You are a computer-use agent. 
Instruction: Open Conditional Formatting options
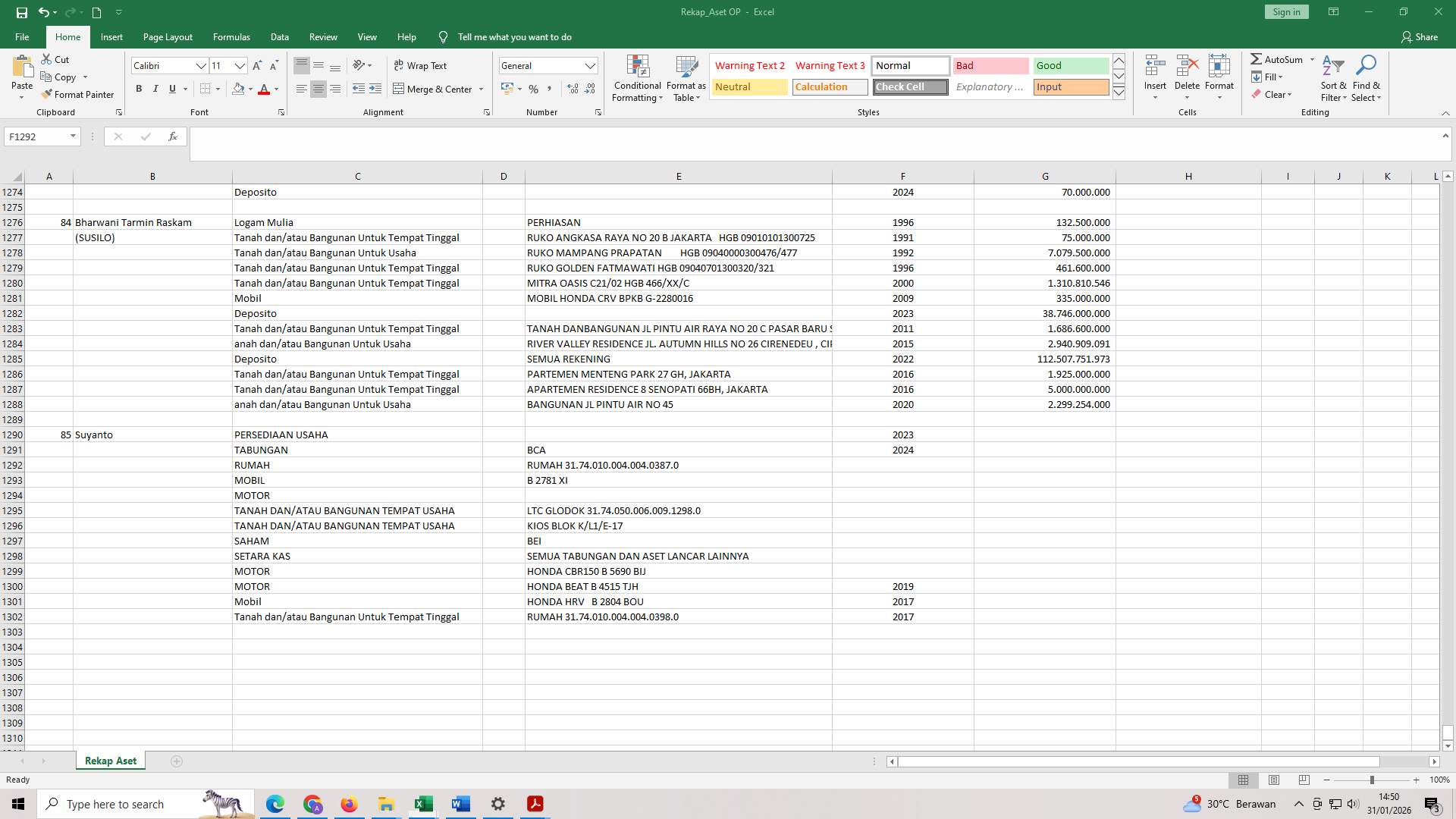tap(637, 79)
